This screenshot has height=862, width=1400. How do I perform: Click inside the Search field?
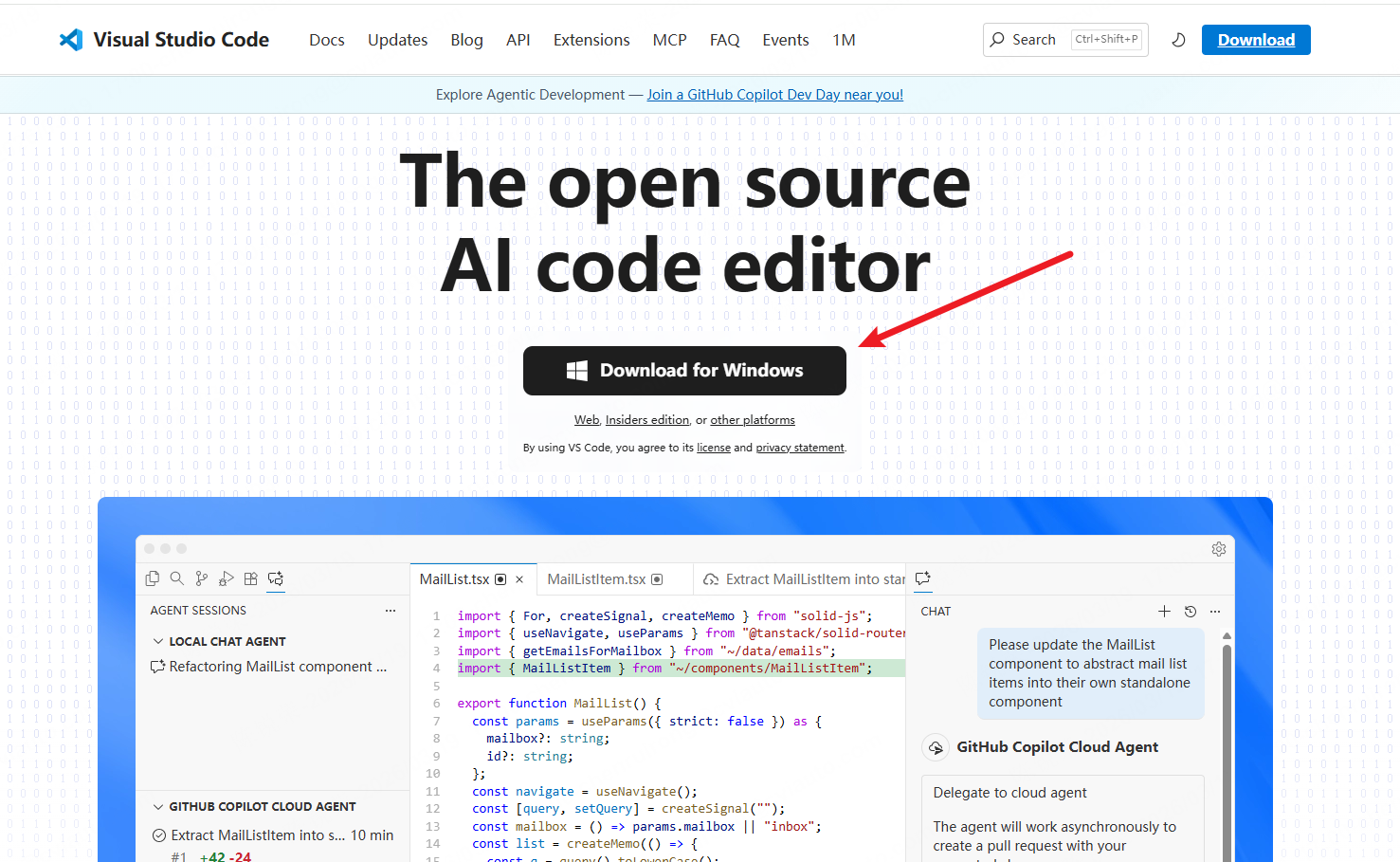tap(1065, 40)
